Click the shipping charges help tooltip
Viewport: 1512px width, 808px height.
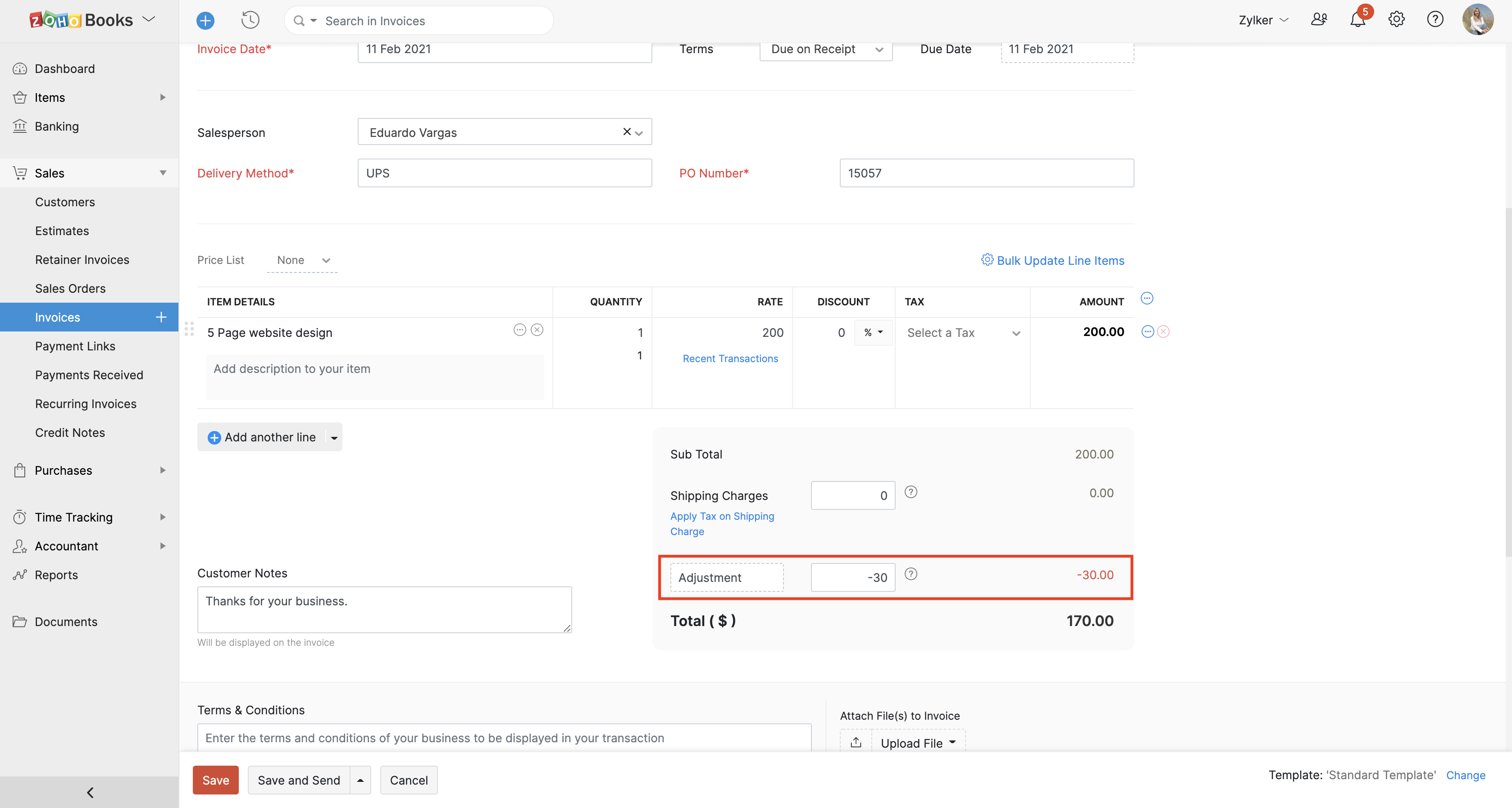point(911,492)
